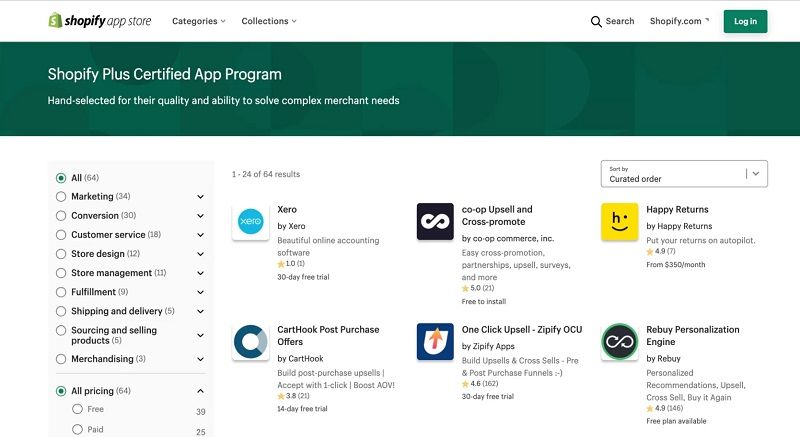This screenshot has height=437, width=800.
Task: Click the Shopify app store logo
Action: [x=100, y=21]
